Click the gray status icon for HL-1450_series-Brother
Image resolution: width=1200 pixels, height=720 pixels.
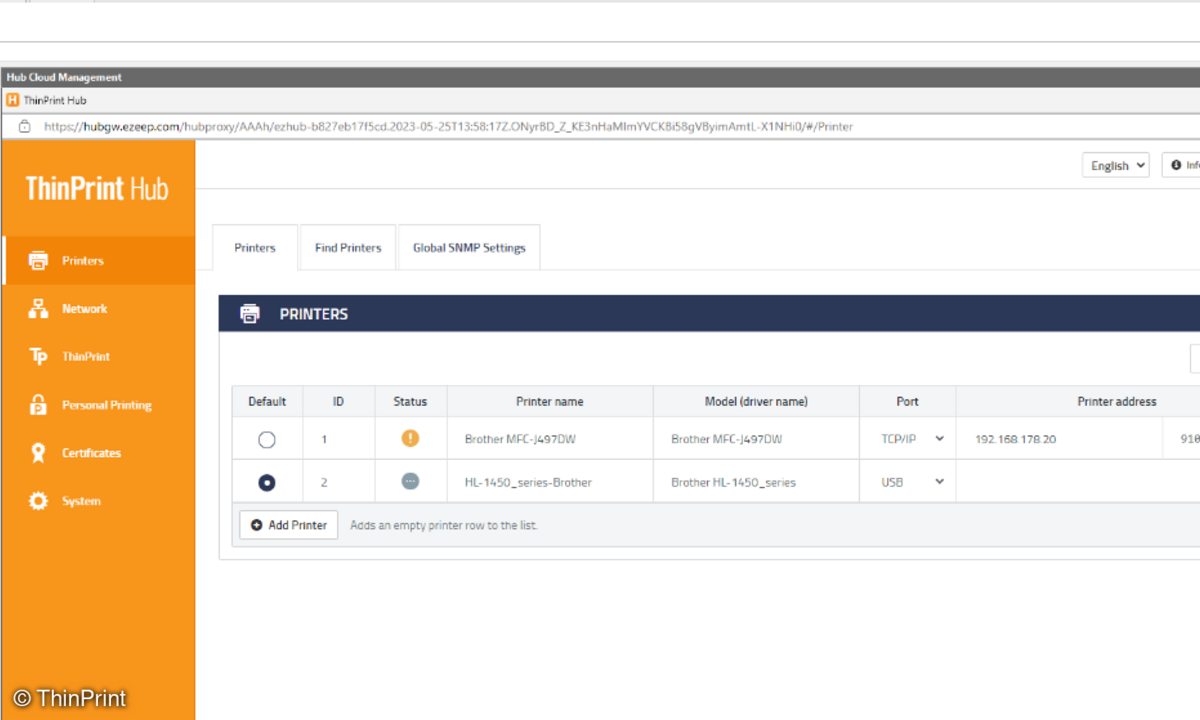pos(410,481)
